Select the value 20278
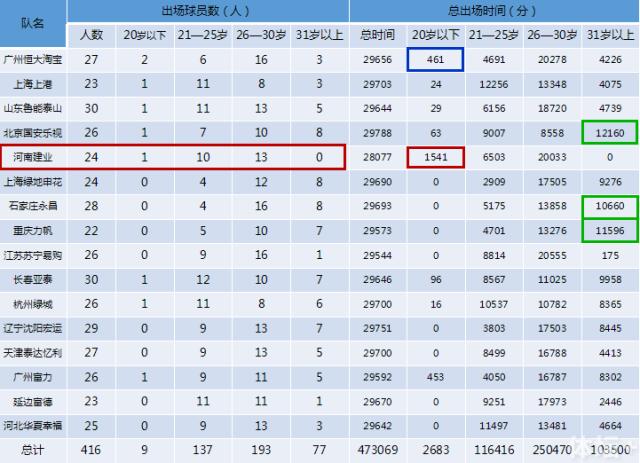 point(552,60)
